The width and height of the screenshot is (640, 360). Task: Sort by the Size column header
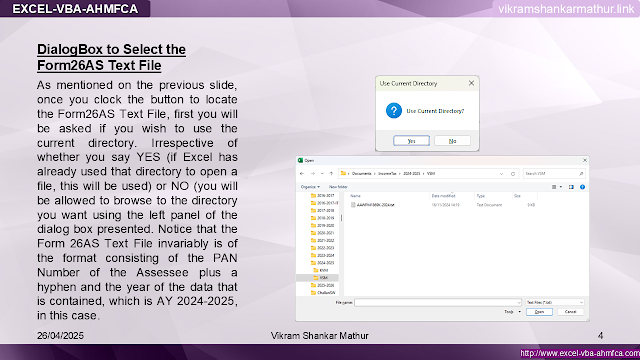(x=517, y=196)
